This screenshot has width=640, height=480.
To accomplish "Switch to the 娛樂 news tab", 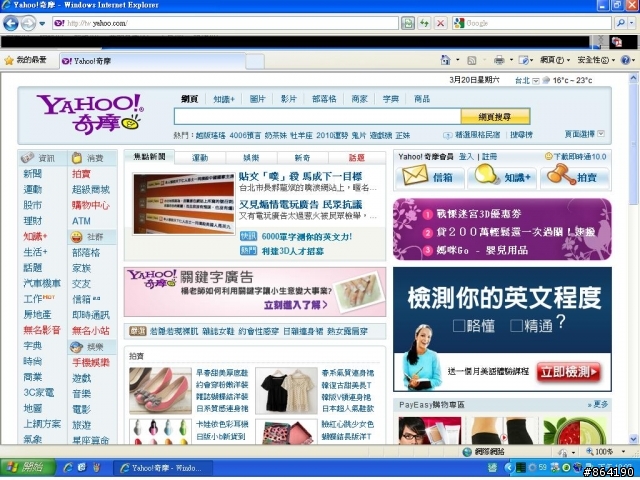I will pos(251,158).
